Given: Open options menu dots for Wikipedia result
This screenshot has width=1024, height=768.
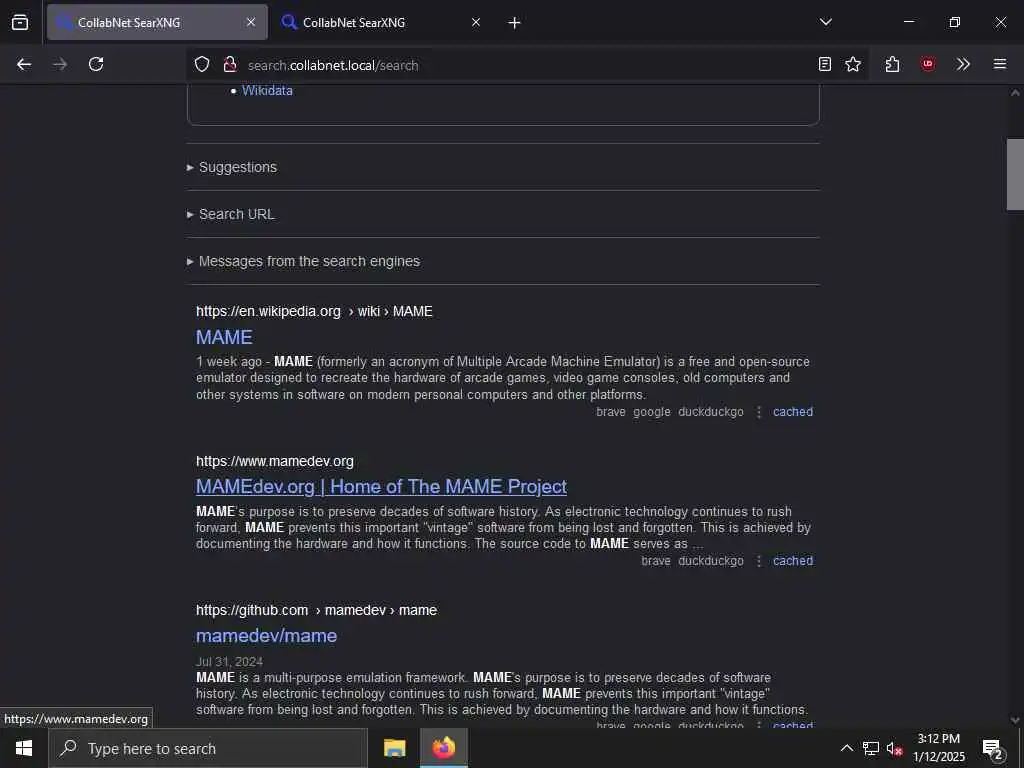Looking at the screenshot, I should [759, 412].
